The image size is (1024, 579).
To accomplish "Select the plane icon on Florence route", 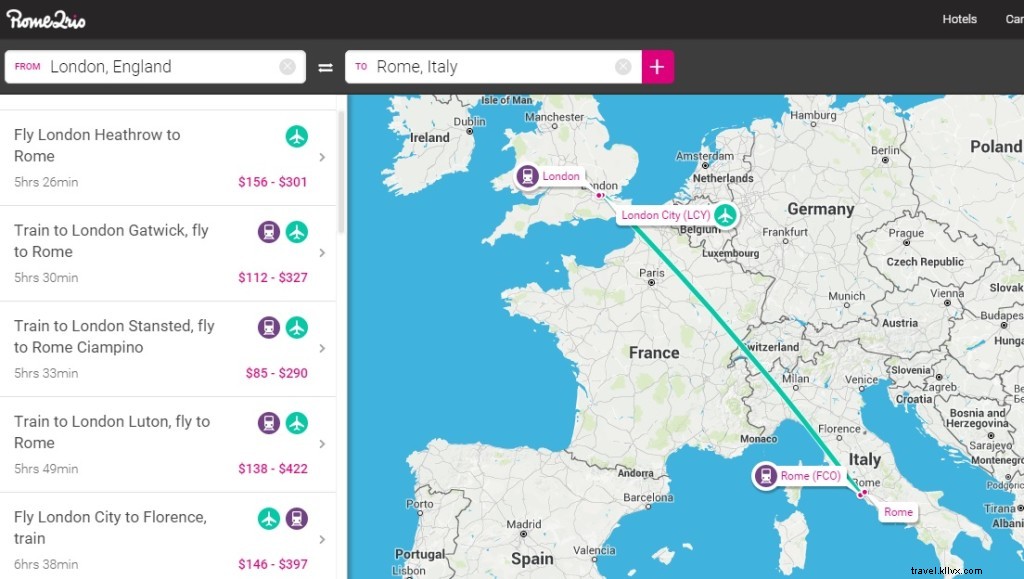I will [268, 518].
